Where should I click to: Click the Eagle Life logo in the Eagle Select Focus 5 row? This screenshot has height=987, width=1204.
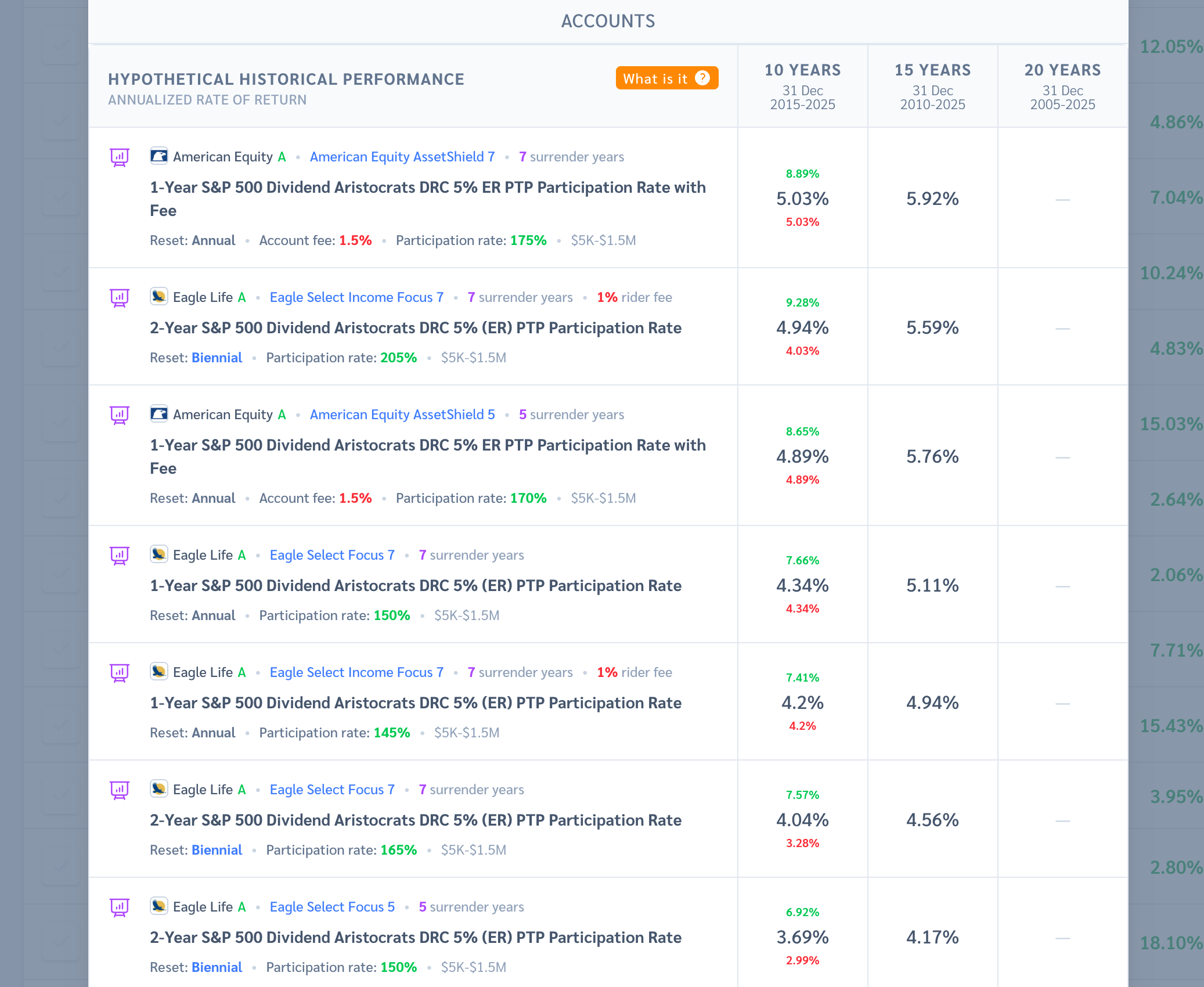coord(159,906)
